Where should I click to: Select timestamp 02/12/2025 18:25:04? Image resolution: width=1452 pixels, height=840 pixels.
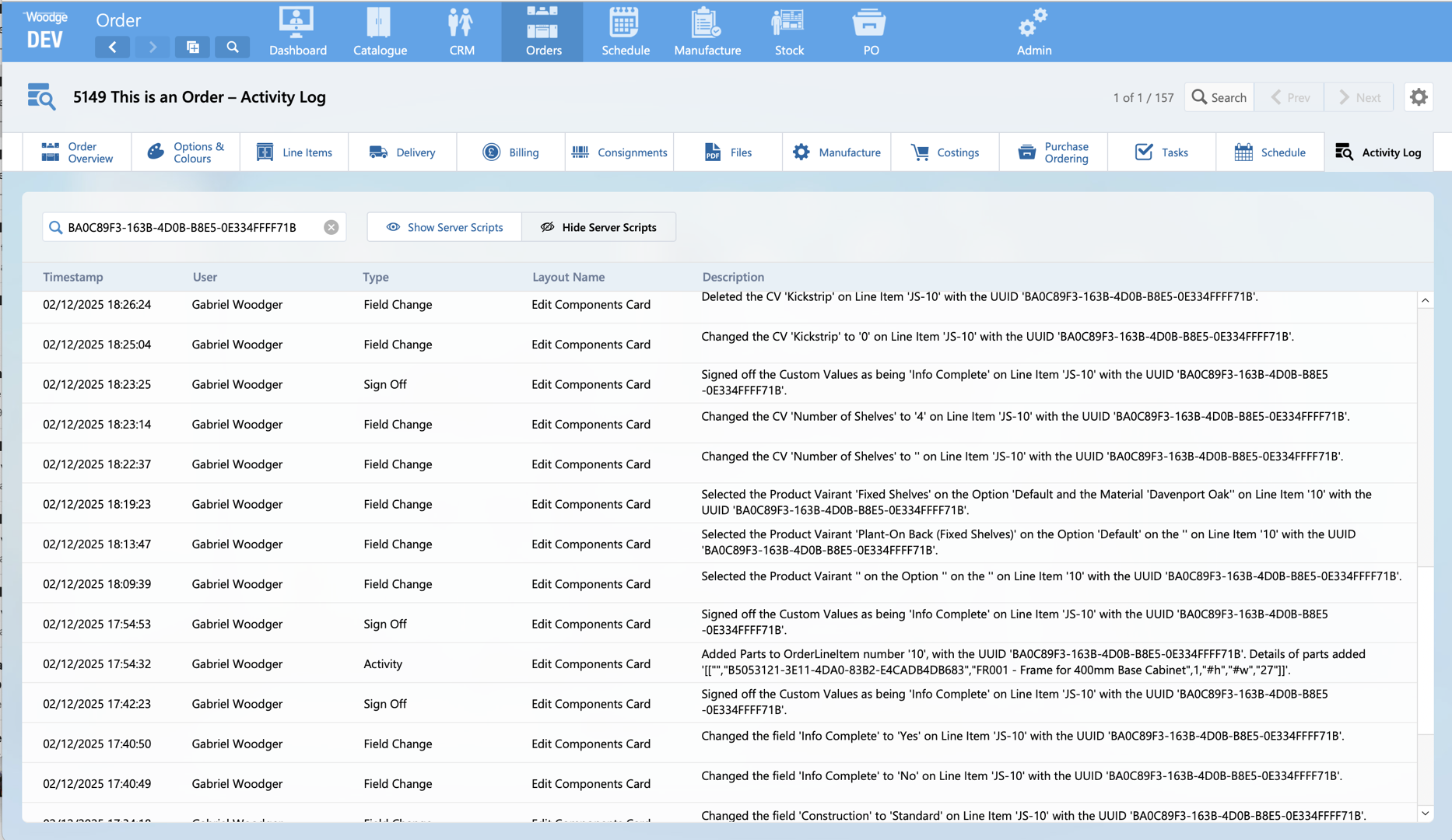pos(97,344)
